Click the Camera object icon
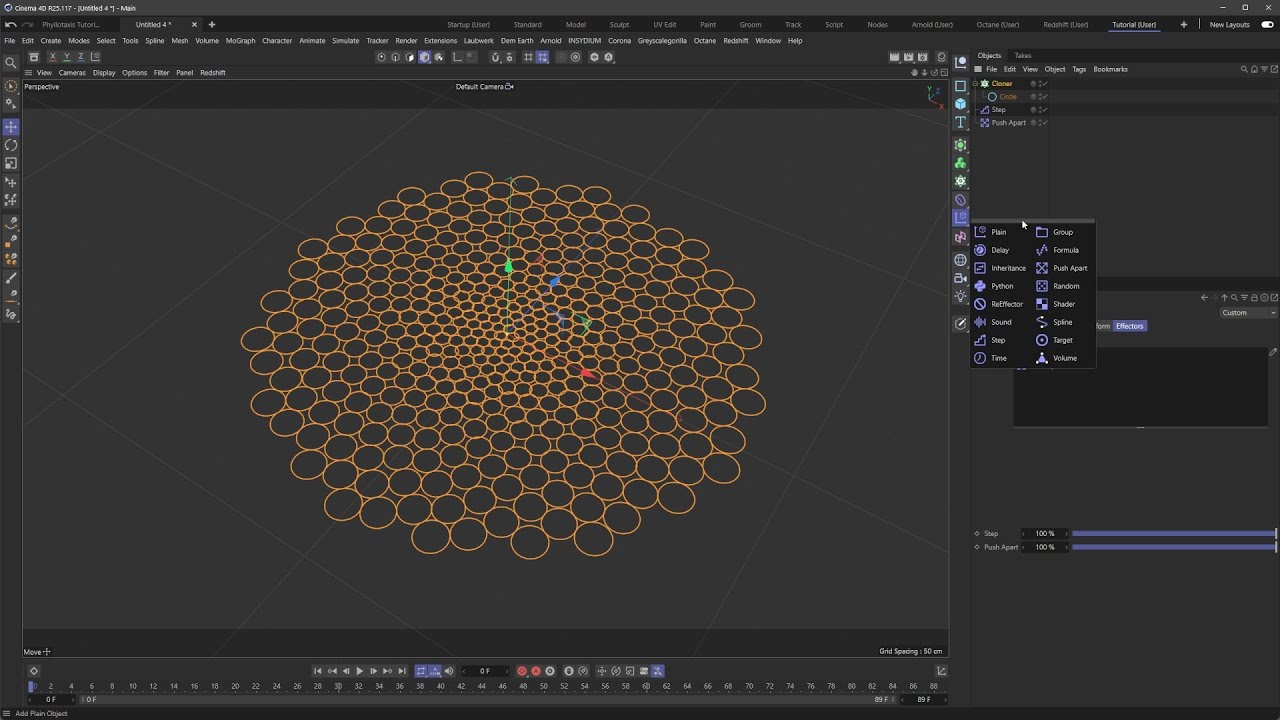The image size is (1280, 720). coord(960,278)
